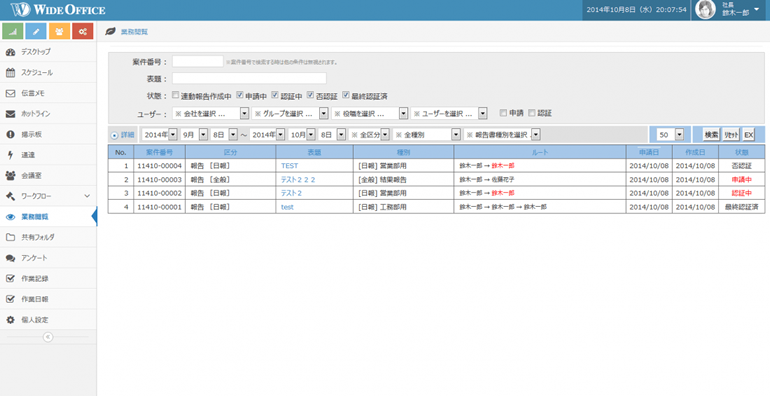The height and width of the screenshot is (396, 770).
Task: Click the red 申請中 status cell
Action: tap(742, 179)
